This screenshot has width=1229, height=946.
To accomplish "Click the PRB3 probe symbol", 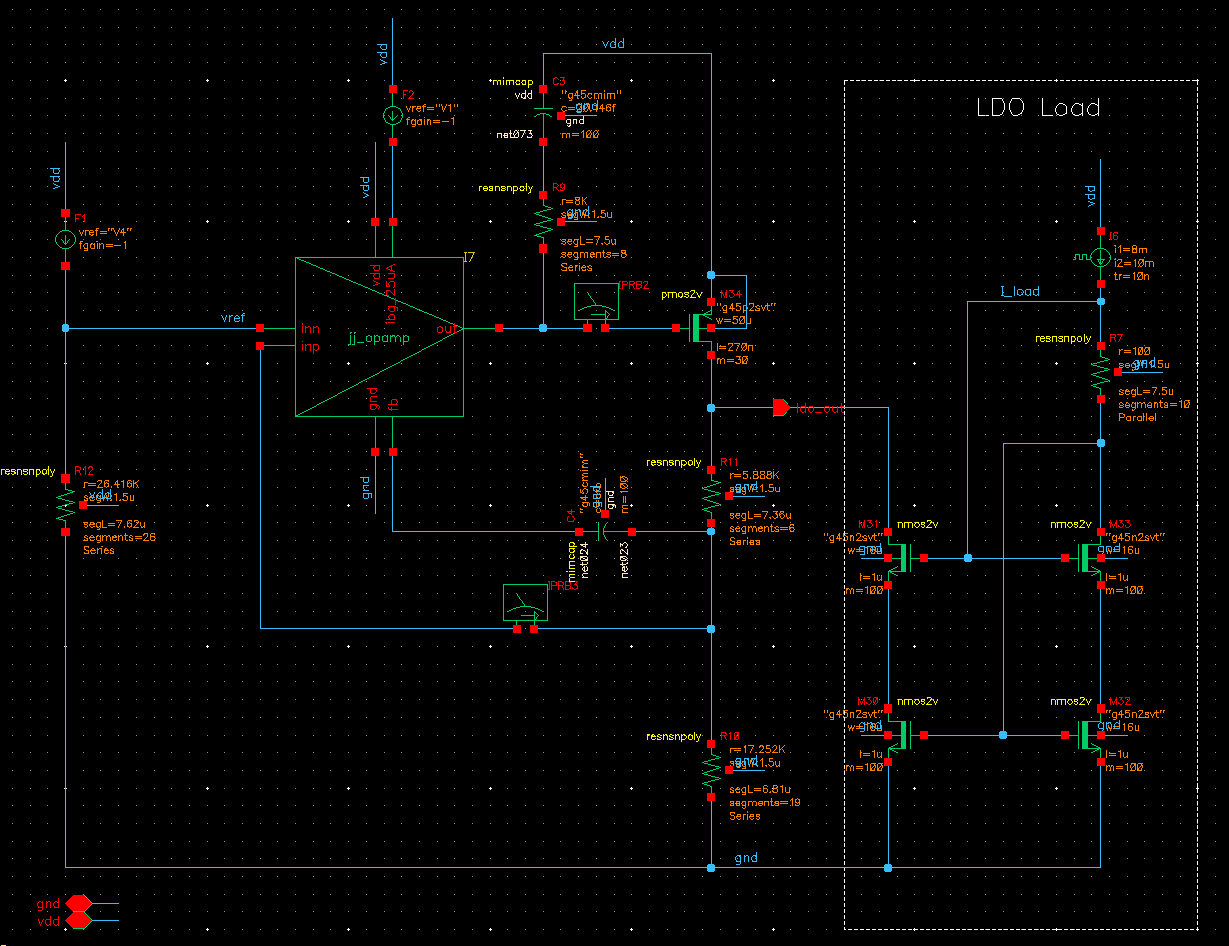I will (x=525, y=603).
